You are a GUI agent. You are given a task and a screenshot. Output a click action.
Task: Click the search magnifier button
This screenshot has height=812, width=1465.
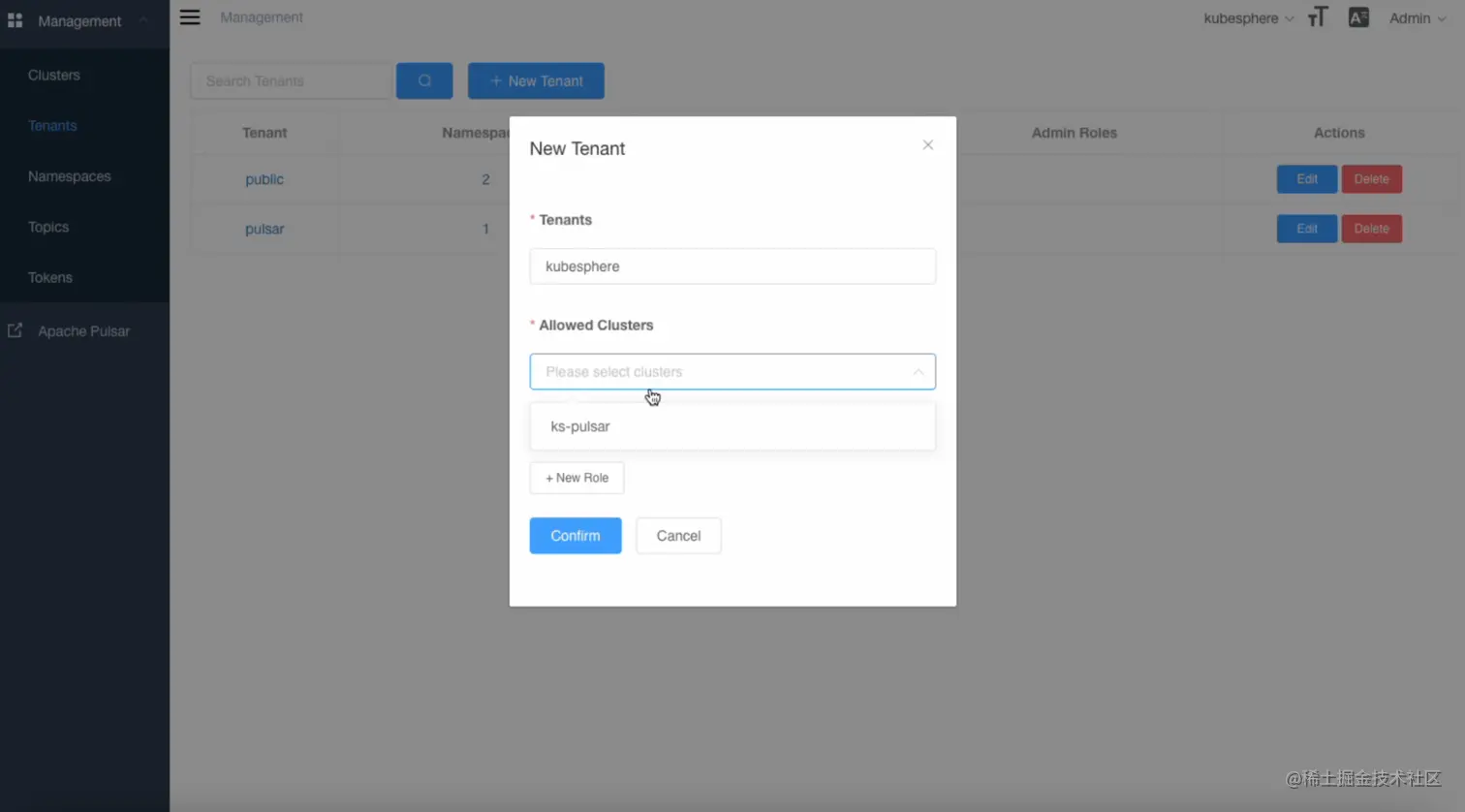pyautogui.click(x=424, y=80)
